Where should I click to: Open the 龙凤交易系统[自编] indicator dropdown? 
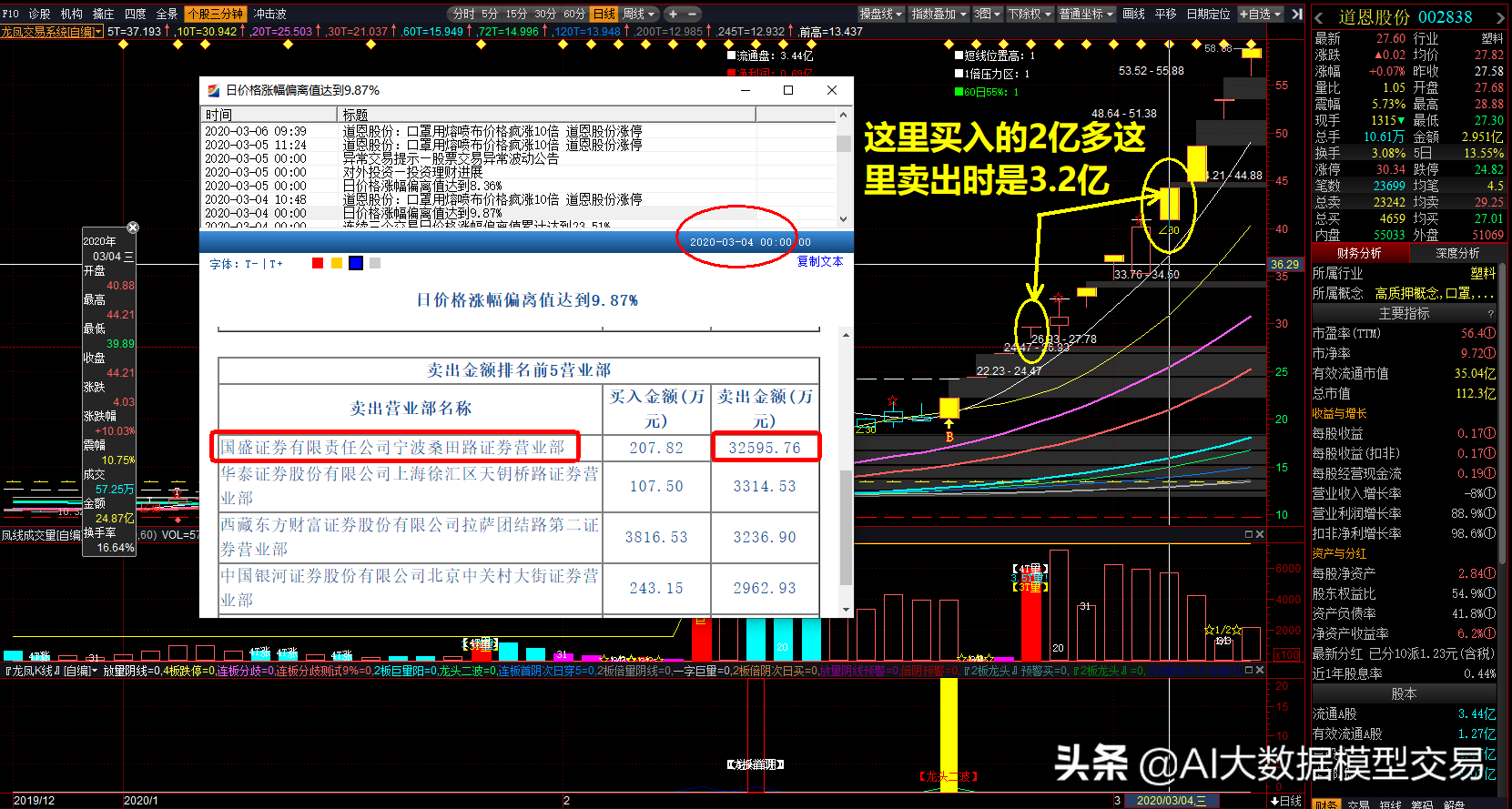click(x=51, y=32)
